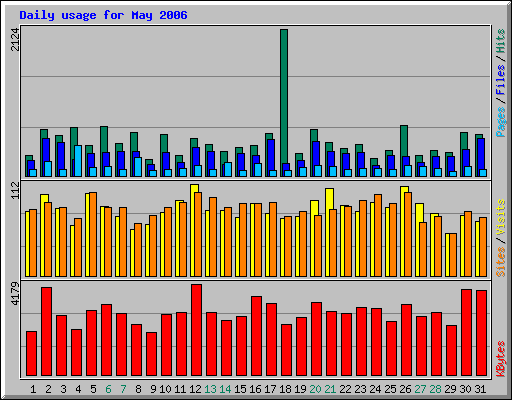Click day label 24 on the x-axis
This screenshot has height=400, width=512.
click(x=375, y=389)
